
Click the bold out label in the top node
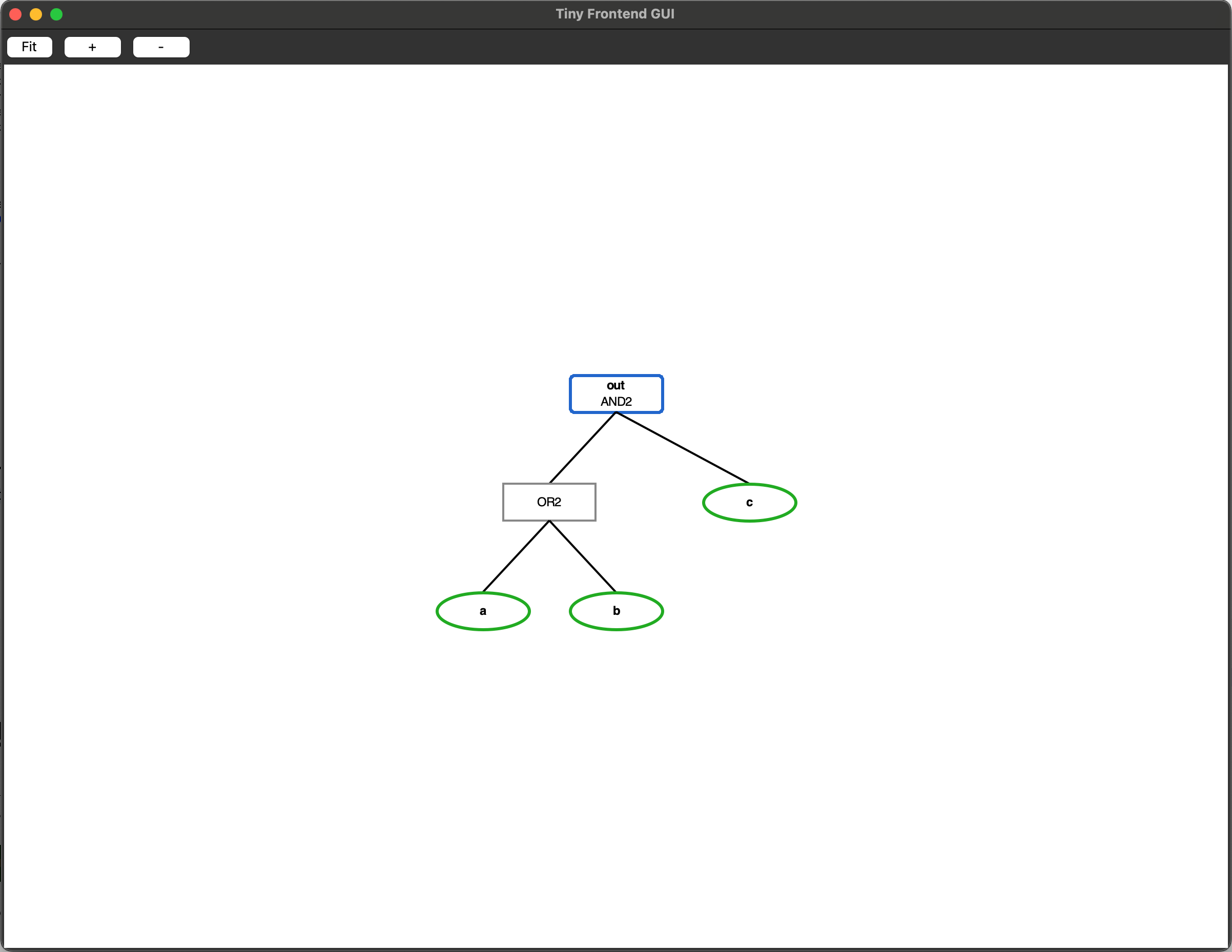coord(615,385)
